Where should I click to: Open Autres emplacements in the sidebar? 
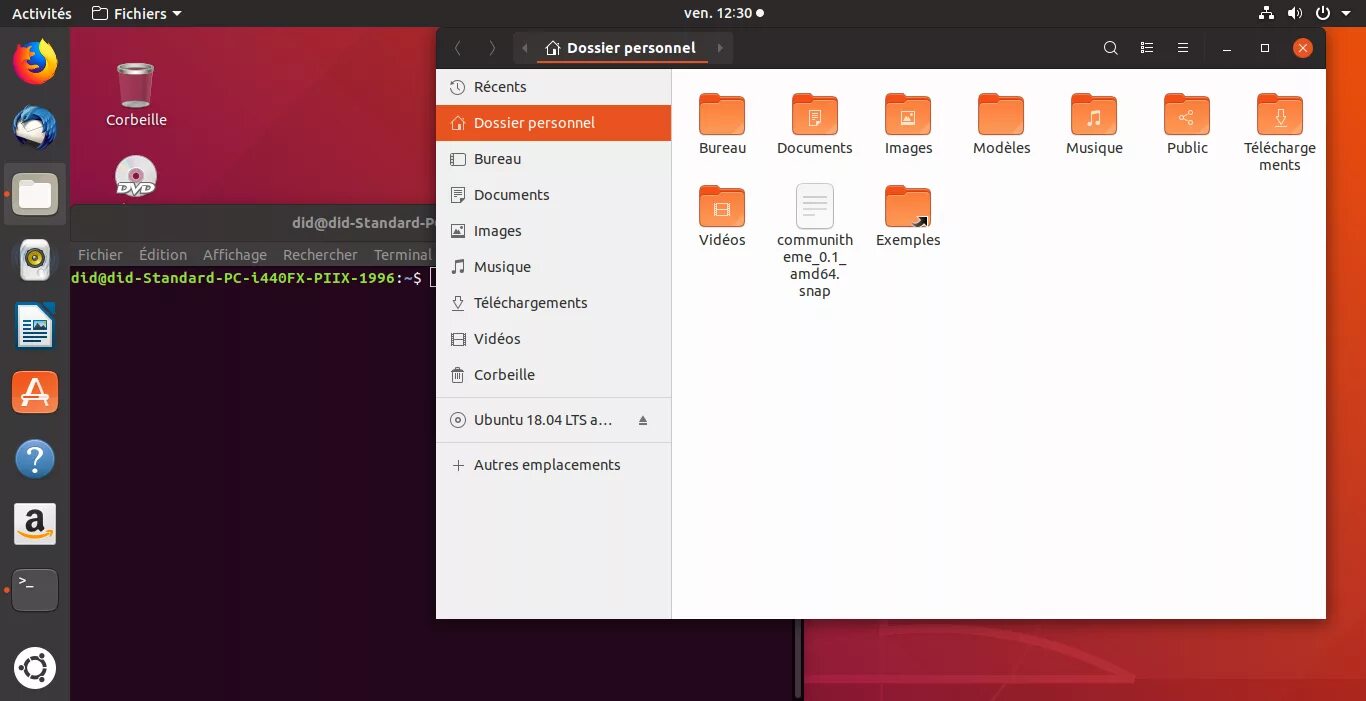click(x=553, y=465)
